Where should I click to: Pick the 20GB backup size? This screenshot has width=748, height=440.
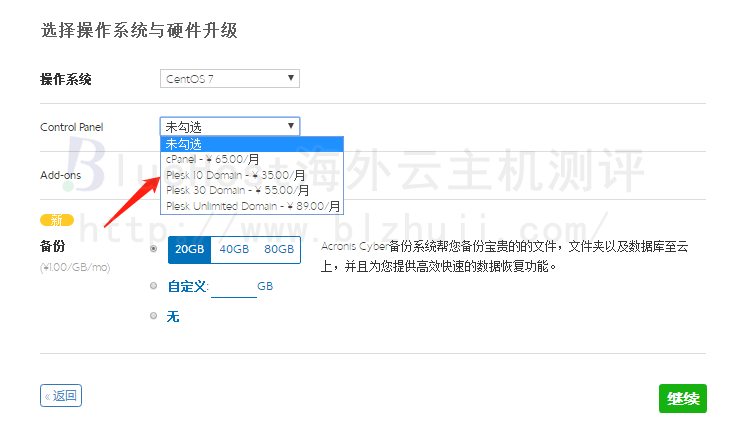click(189, 250)
